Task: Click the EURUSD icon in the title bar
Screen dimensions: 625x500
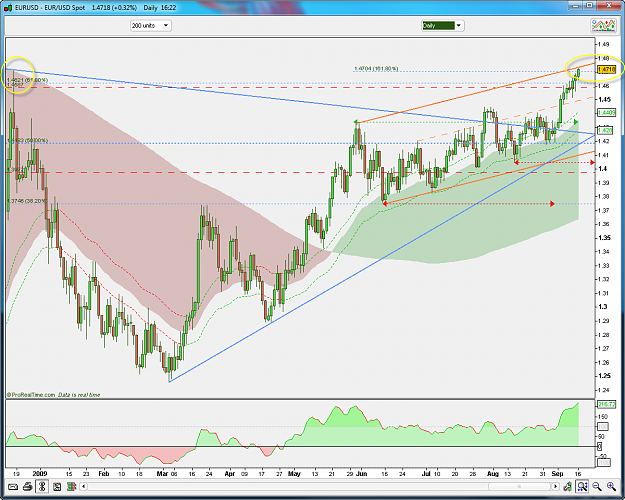Action: pos(8,8)
